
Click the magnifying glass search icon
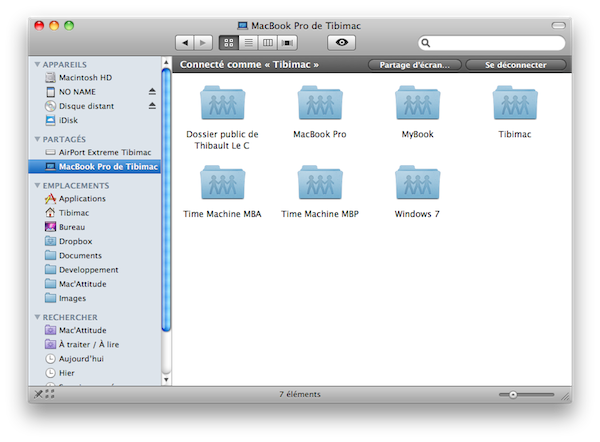(426, 43)
